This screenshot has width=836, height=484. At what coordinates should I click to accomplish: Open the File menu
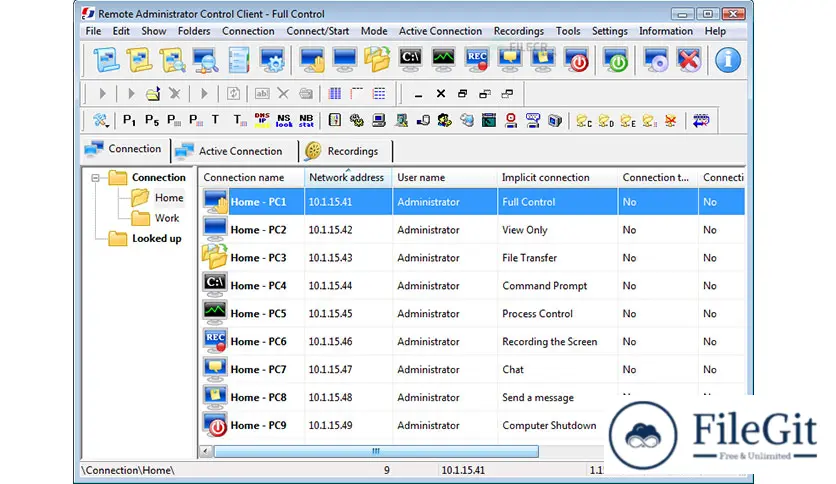click(93, 31)
